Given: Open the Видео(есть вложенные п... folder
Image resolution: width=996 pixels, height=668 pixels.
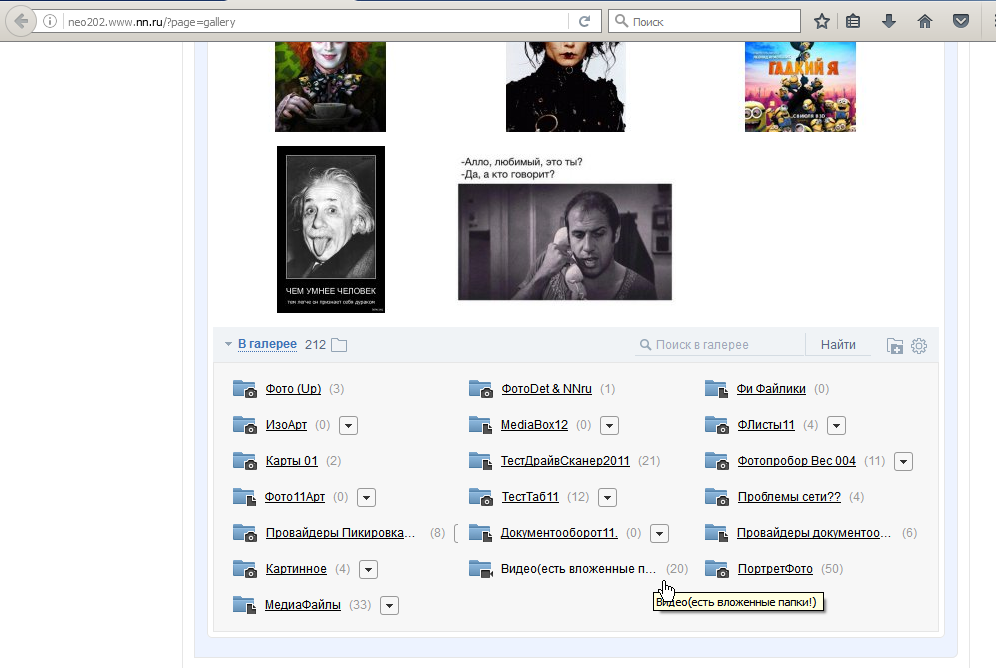Looking at the screenshot, I should pos(578,569).
